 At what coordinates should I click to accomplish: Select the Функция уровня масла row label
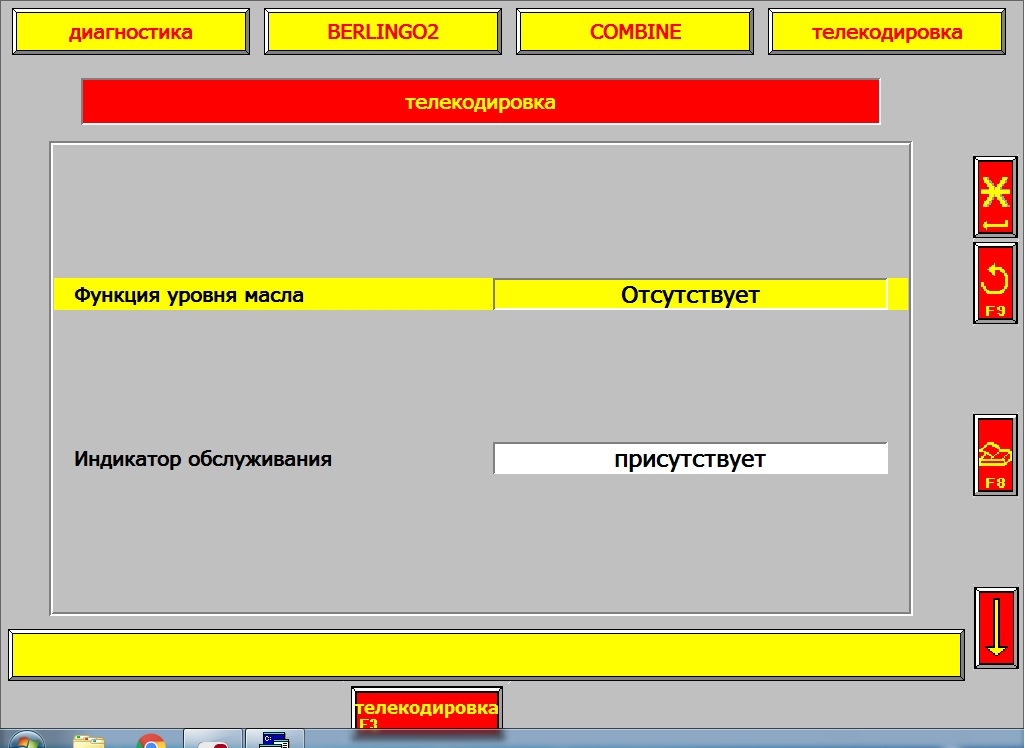[189, 295]
